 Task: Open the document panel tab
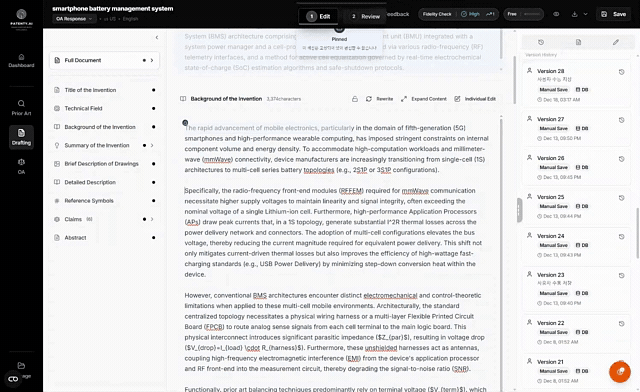coord(578,42)
